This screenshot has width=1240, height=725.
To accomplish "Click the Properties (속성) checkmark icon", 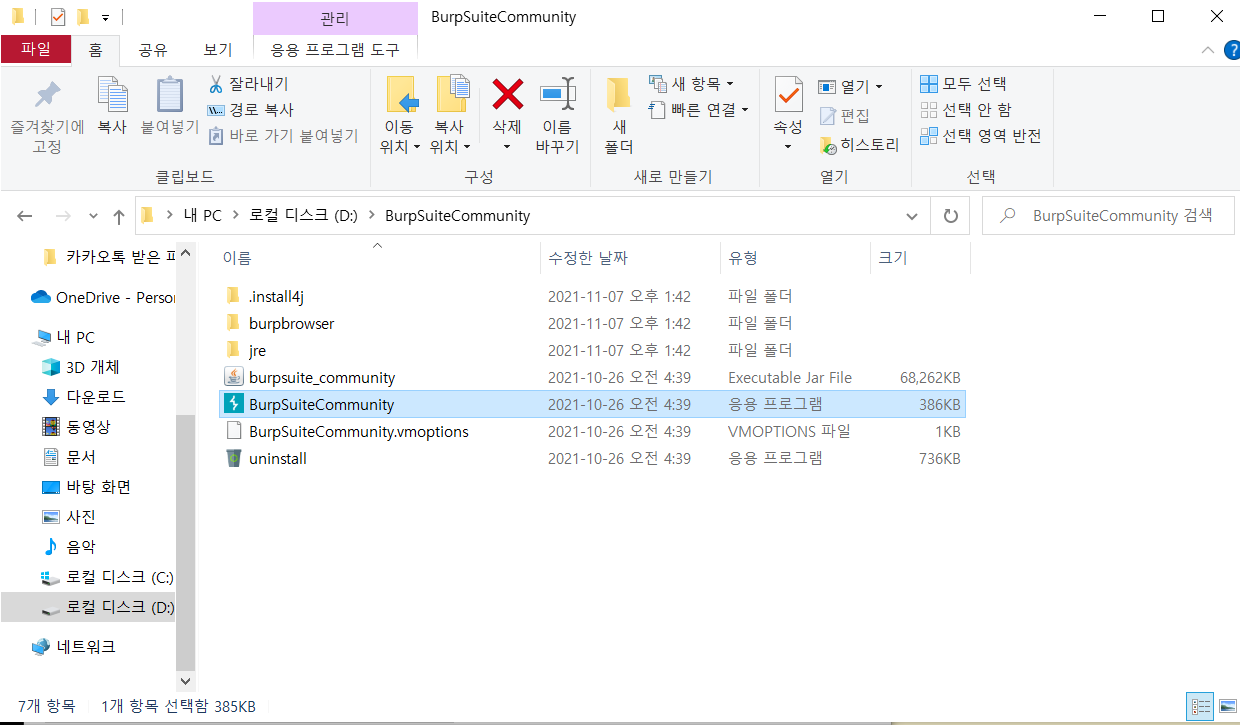I will (788, 94).
